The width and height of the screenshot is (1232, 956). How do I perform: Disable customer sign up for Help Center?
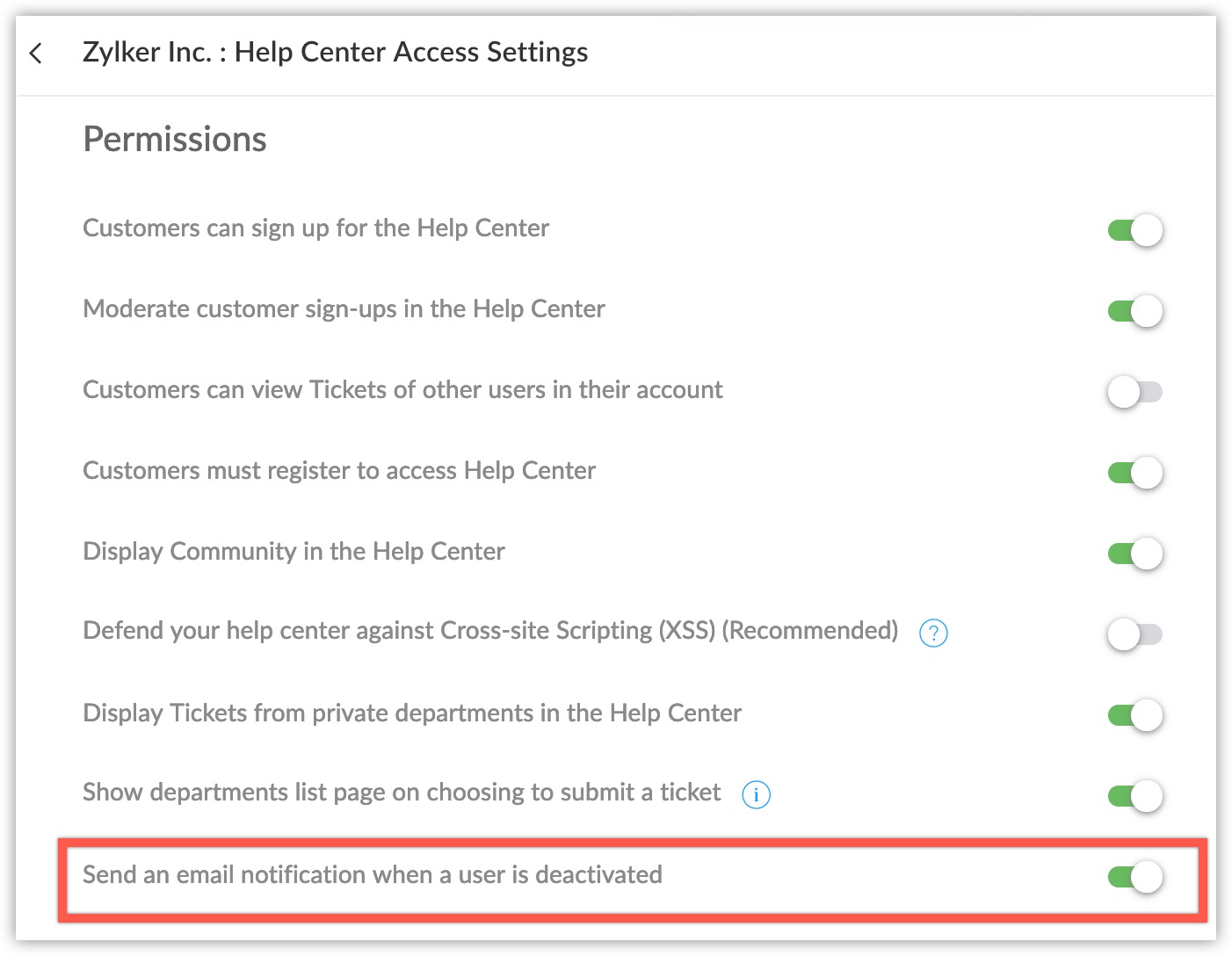click(x=1134, y=230)
